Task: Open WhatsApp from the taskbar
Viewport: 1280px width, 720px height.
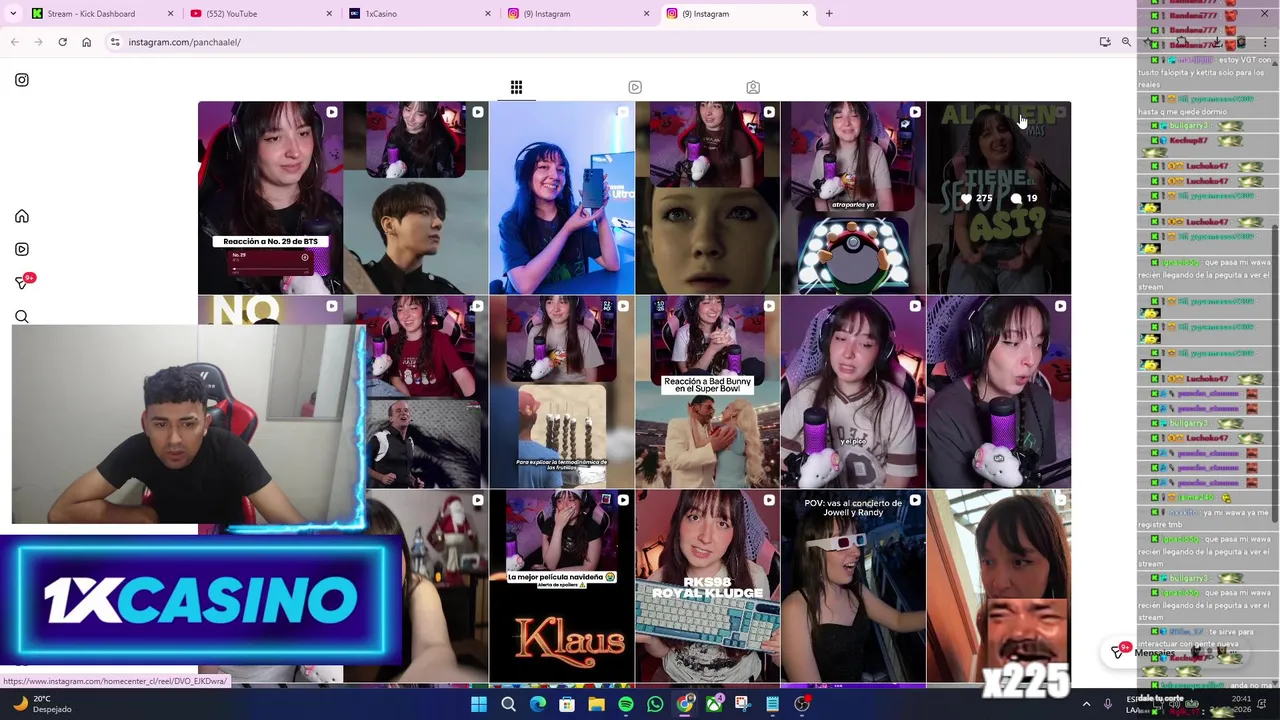Action: (x=655, y=704)
